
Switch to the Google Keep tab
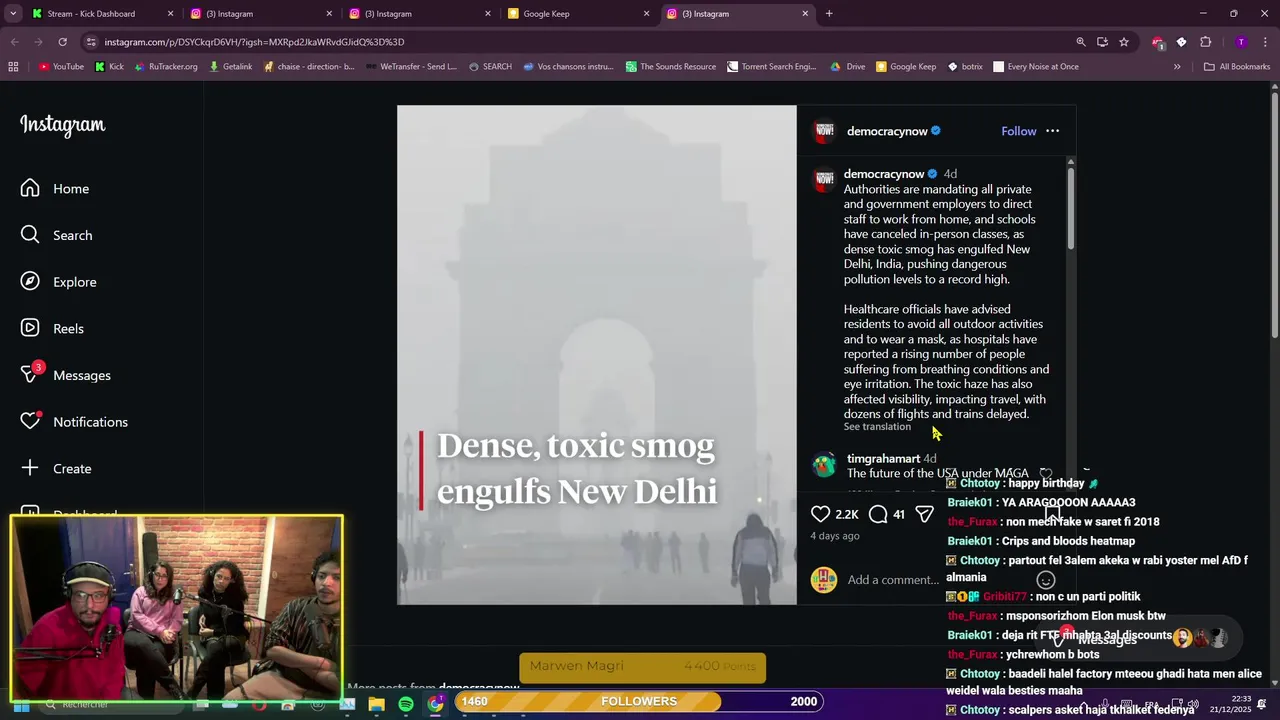pos(580,14)
